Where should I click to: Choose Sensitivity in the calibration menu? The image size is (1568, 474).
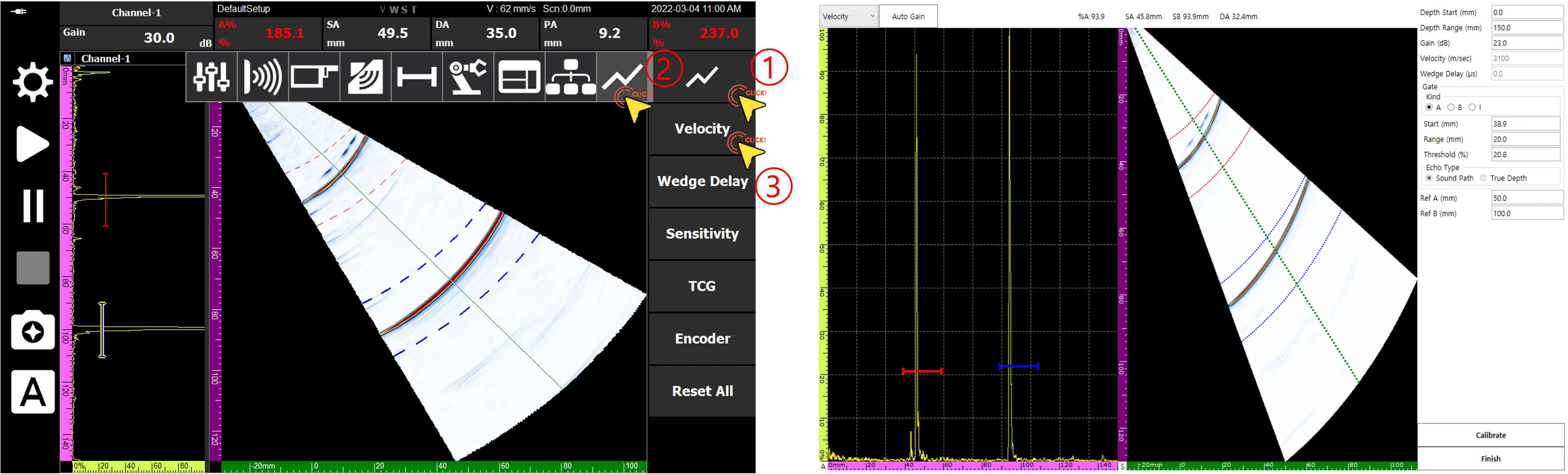click(x=702, y=234)
